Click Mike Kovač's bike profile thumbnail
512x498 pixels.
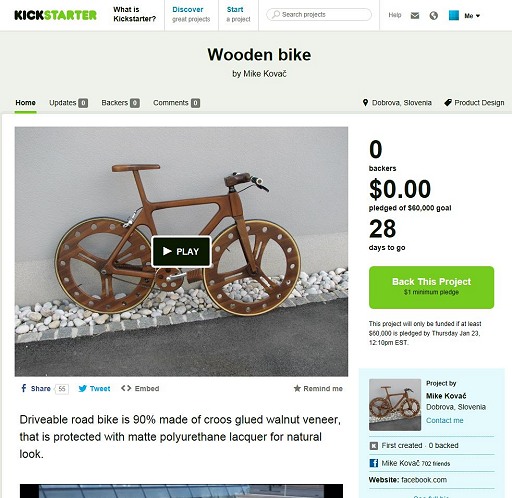[x=395, y=405]
